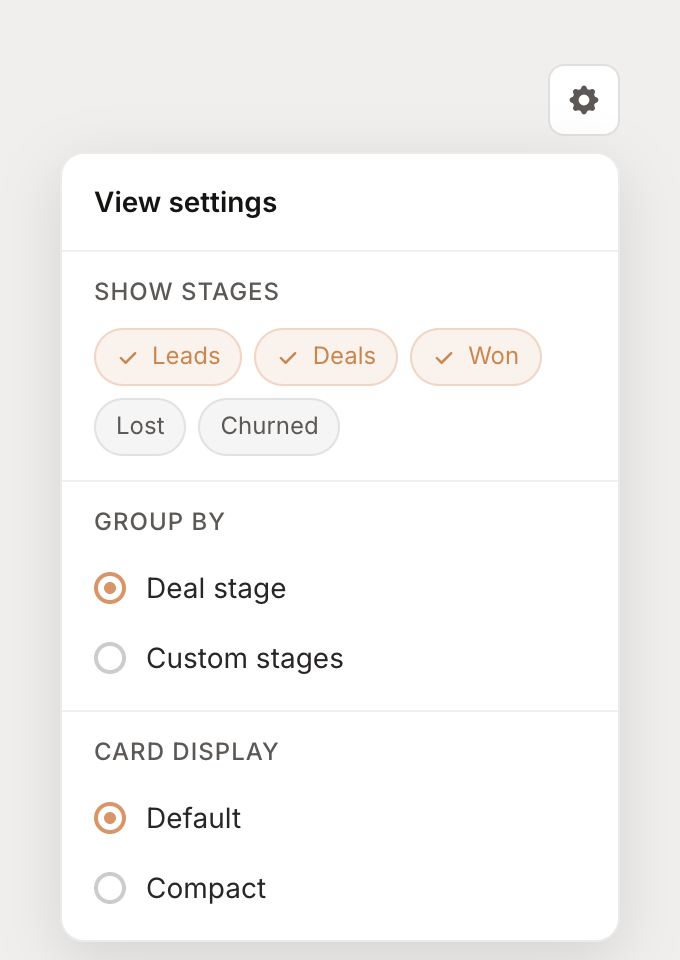This screenshot has height=960, width=680.
Task: Toggle the Deals stage filter
Action: pyautogui.click(x=326, y=357)
